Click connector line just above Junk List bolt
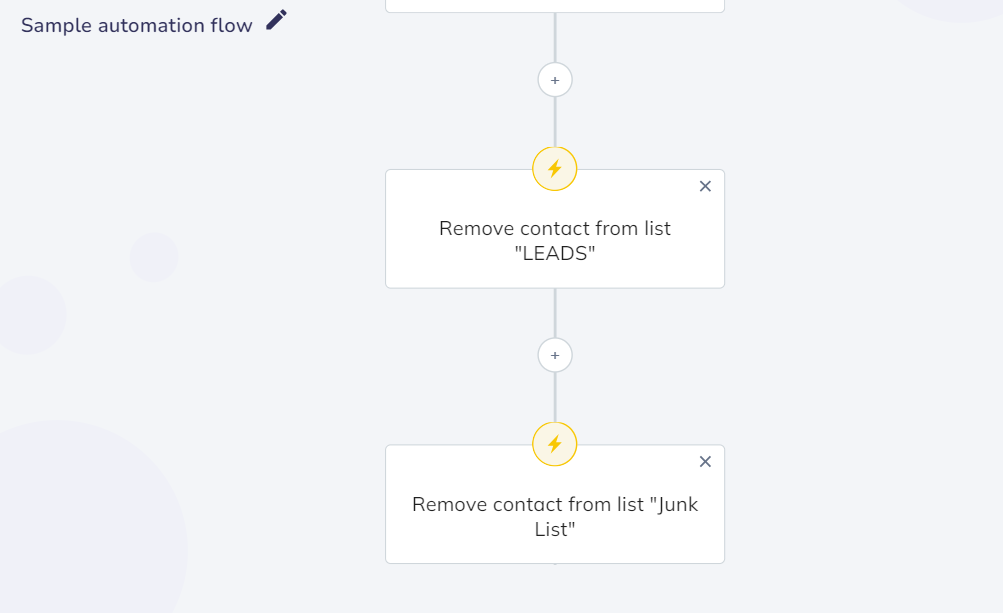This screenshot has height=613, width=1003. pos(555,397)
